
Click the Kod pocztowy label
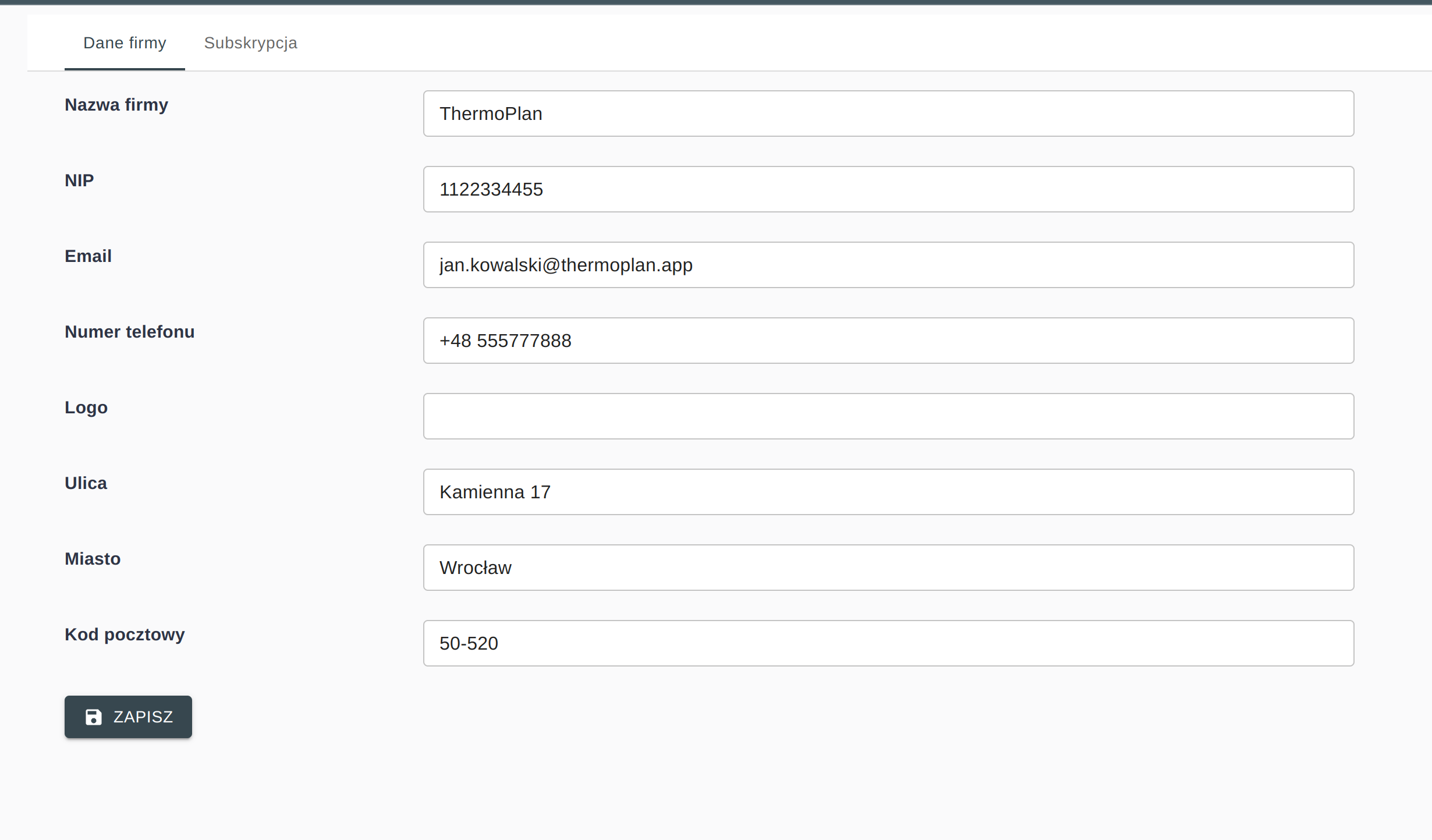pos(125,635)
